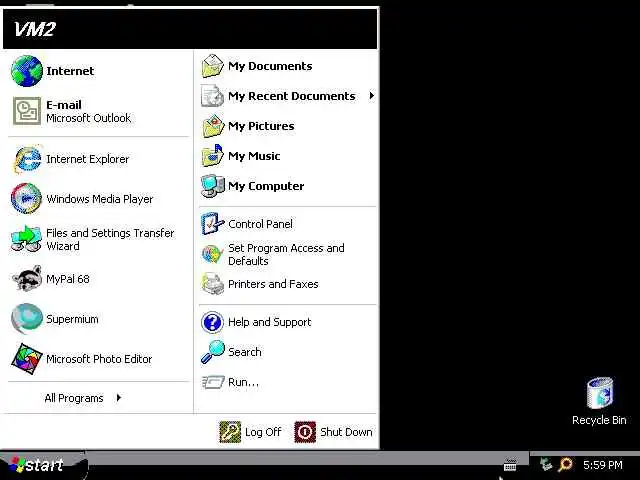Select the Recycle Bin desktop icon
The height and width of the screenshot is (480, 640).
point(600,393)
